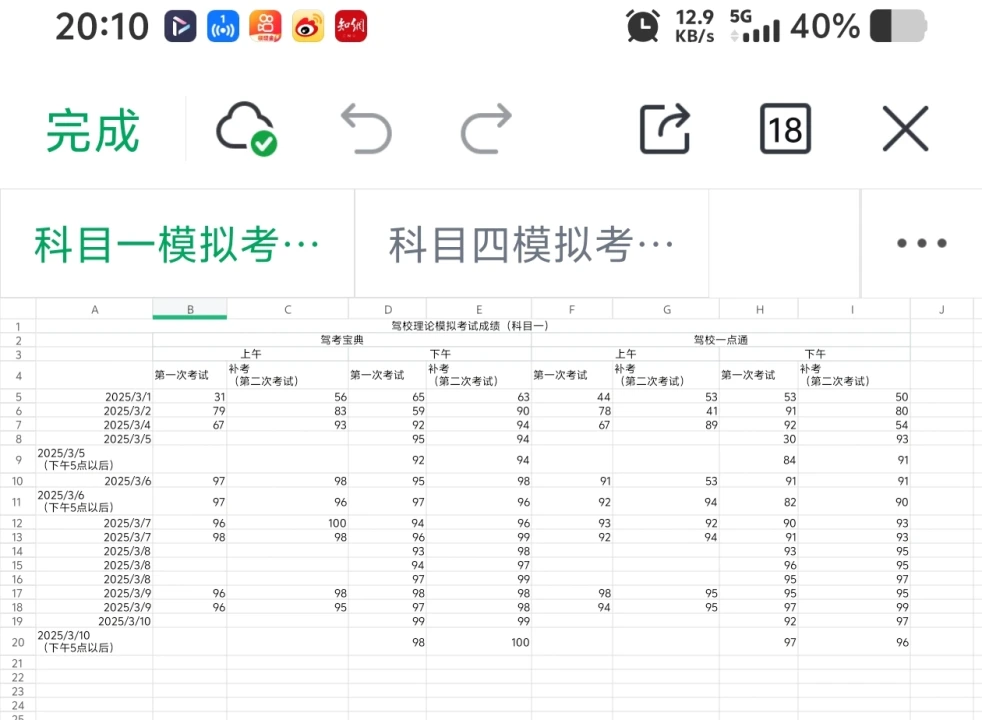
Task: Check the cloud sync status icon
Action: (x=245, y=130)
